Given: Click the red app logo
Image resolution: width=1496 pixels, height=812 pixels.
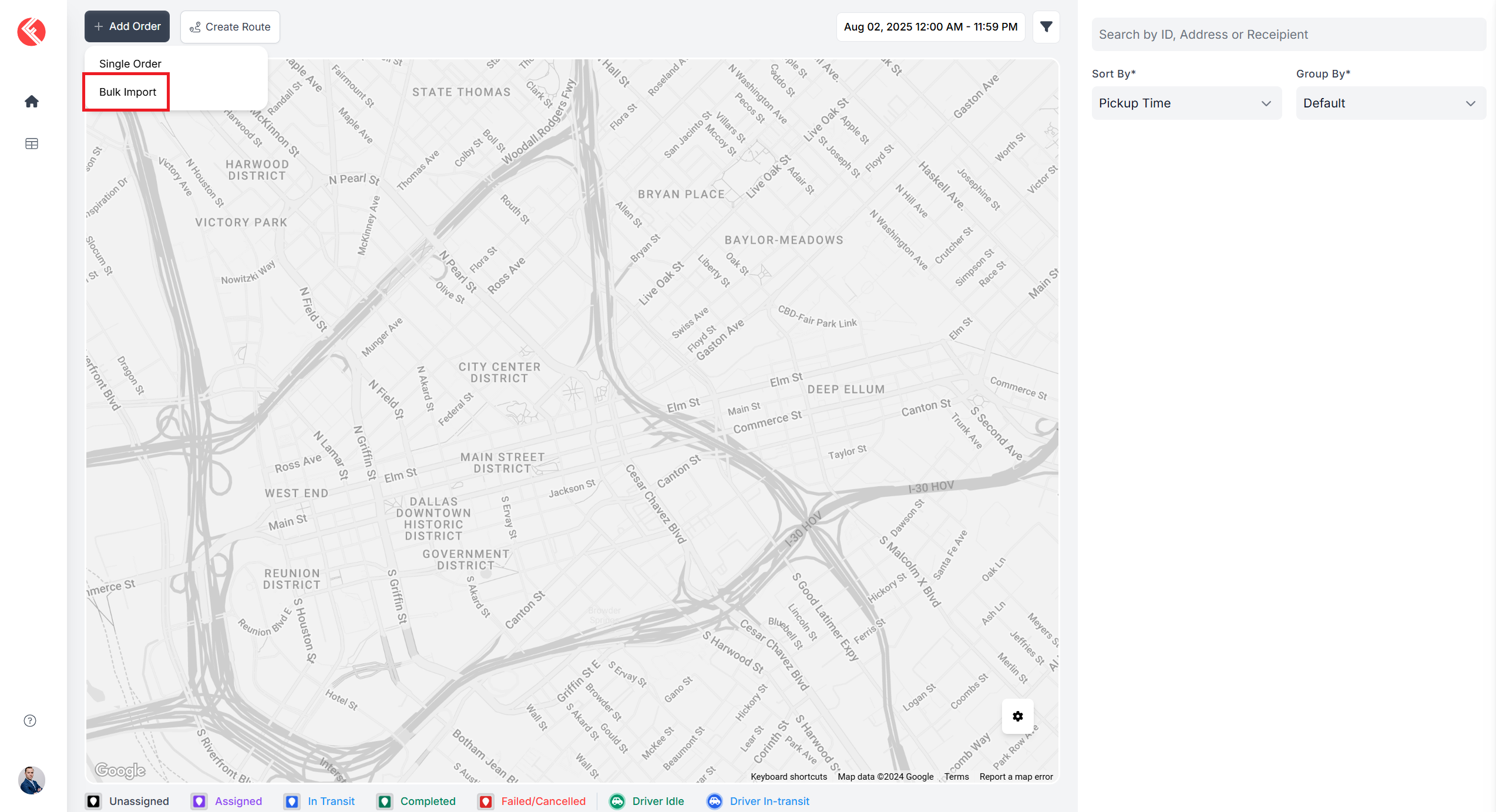Looking at the screenshot, I should (x=32, y=32).
